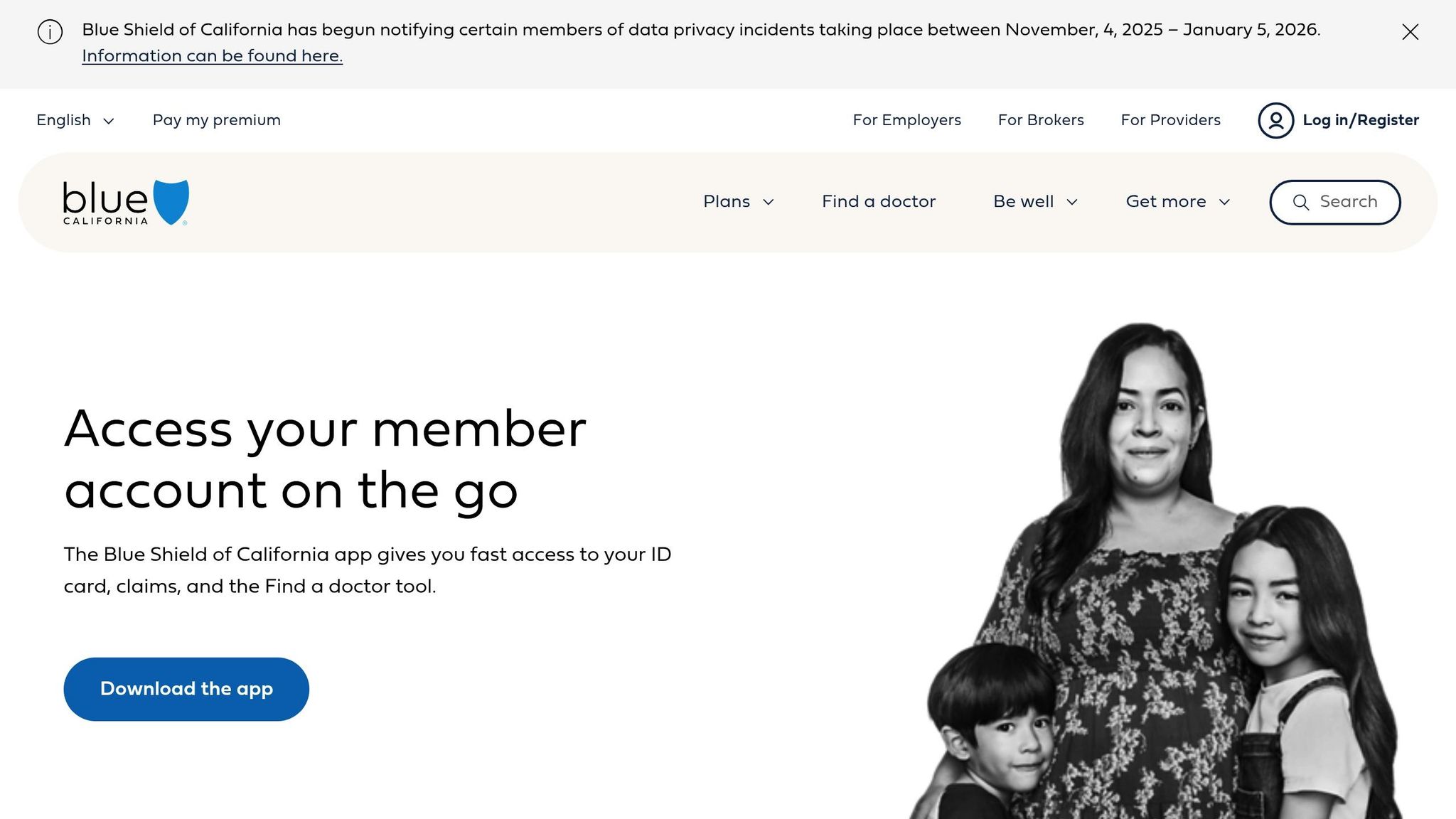The width and height of the screenshot is (1456, 819).
Task: Click into the Search field
Action: 1348,202
